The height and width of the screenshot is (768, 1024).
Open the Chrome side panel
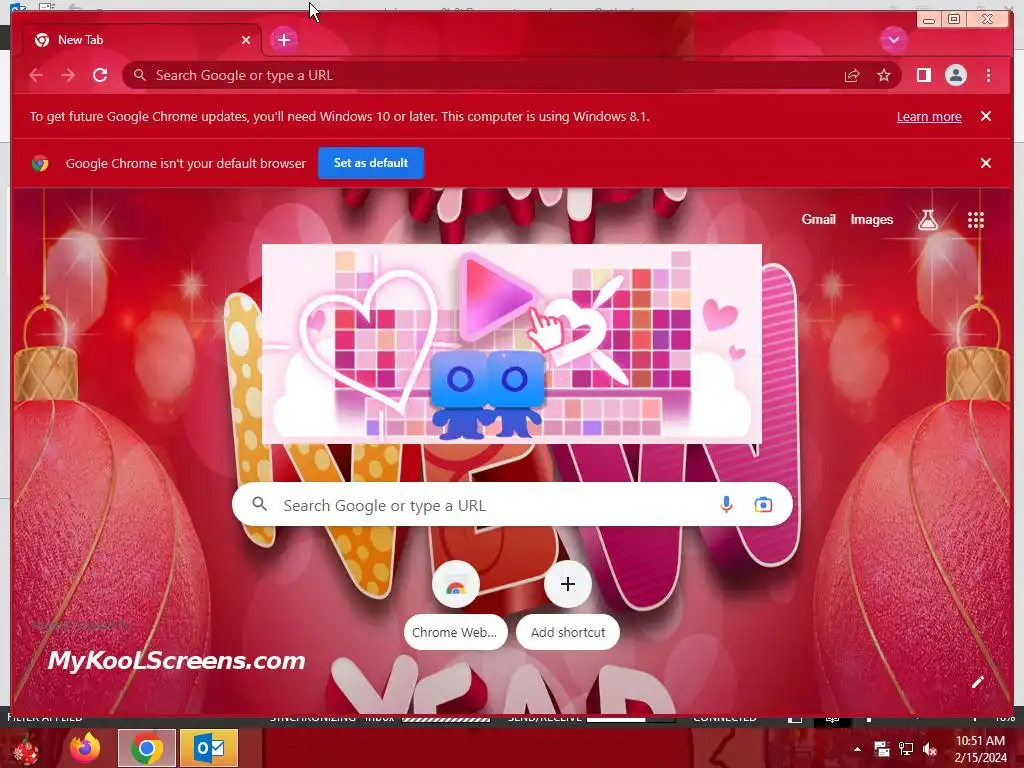click(923, 75)
